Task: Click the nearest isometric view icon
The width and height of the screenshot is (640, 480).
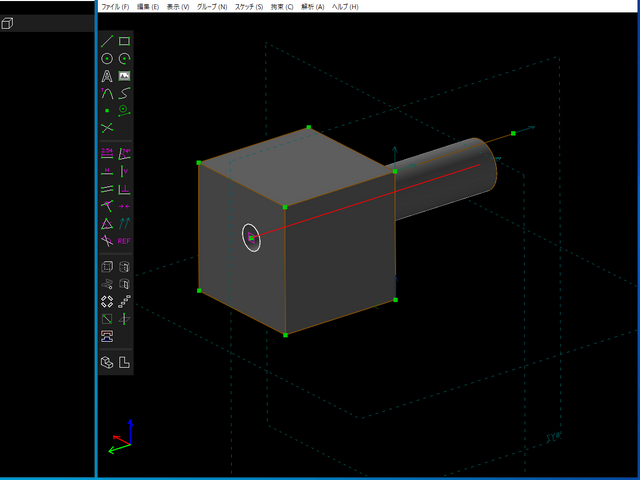Action: (107, 362)
